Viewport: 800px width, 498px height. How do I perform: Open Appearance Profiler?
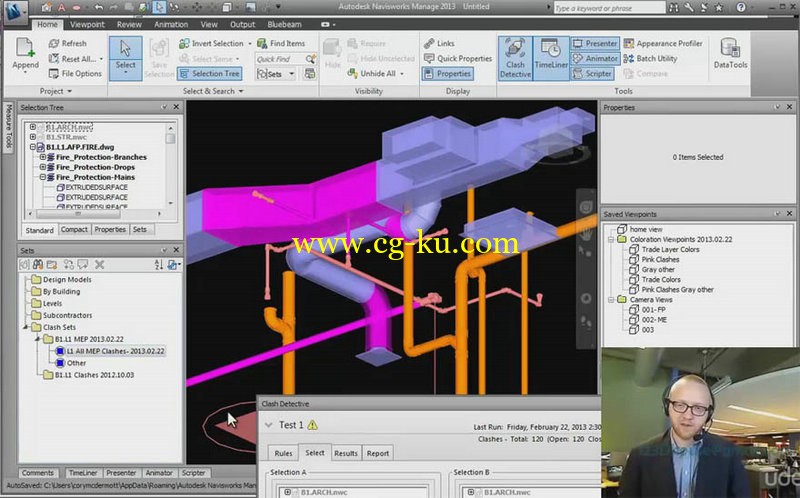tap(663, 43)
